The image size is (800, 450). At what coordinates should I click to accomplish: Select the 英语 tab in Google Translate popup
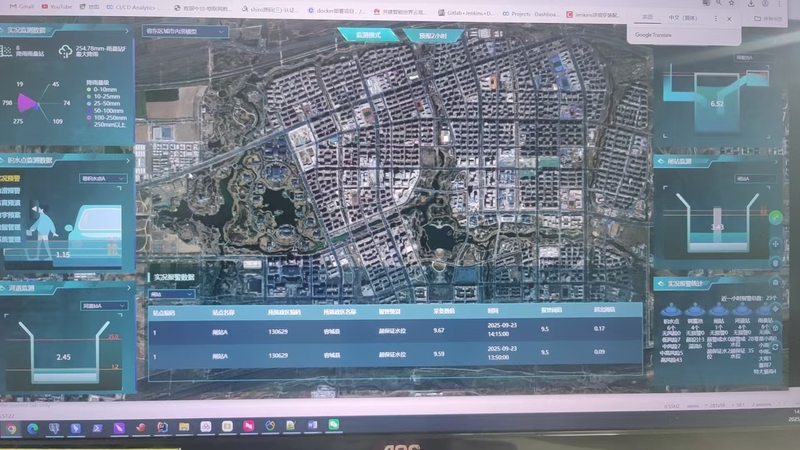coord(647,17)
